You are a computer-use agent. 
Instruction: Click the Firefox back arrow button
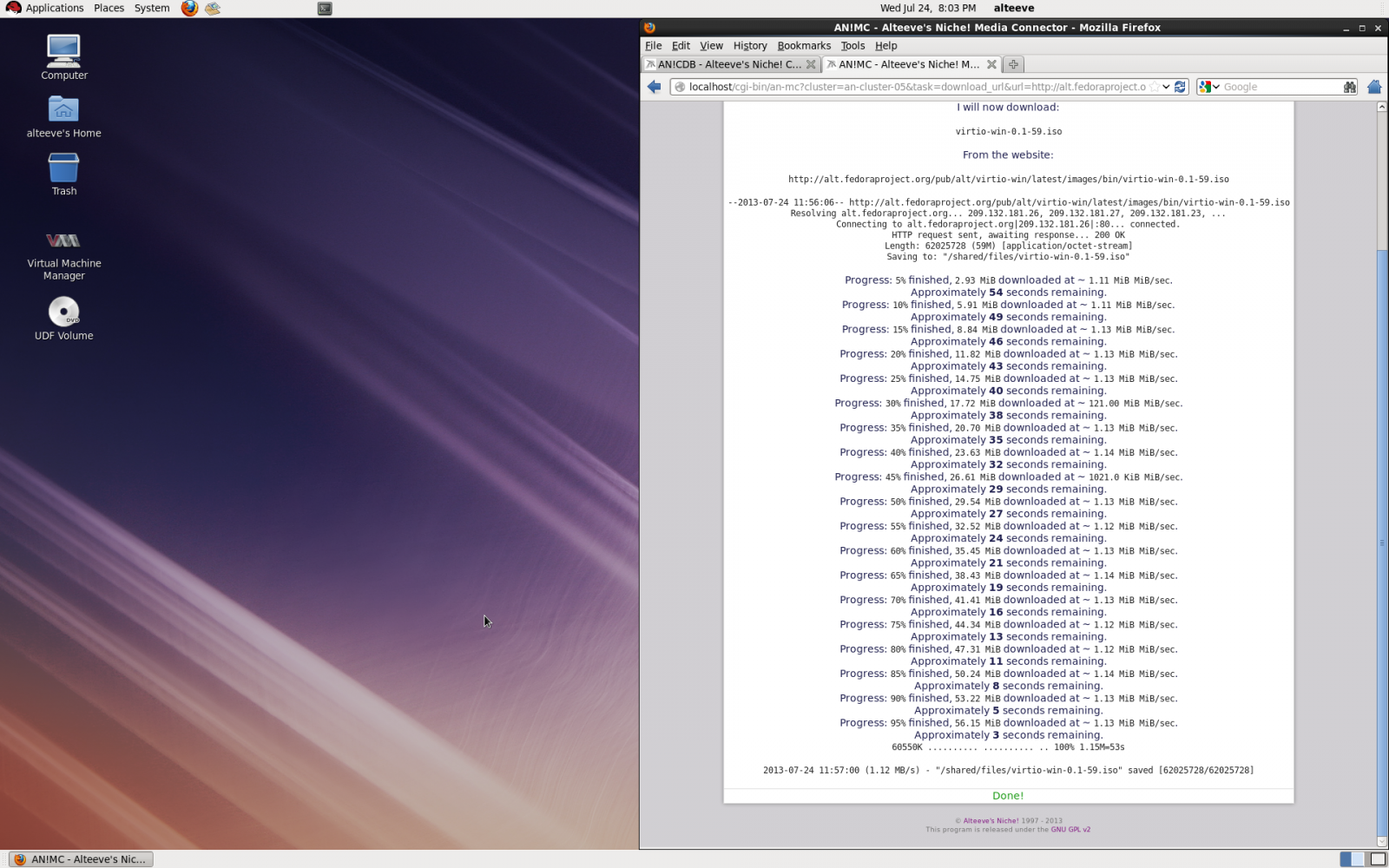point(655,87)
